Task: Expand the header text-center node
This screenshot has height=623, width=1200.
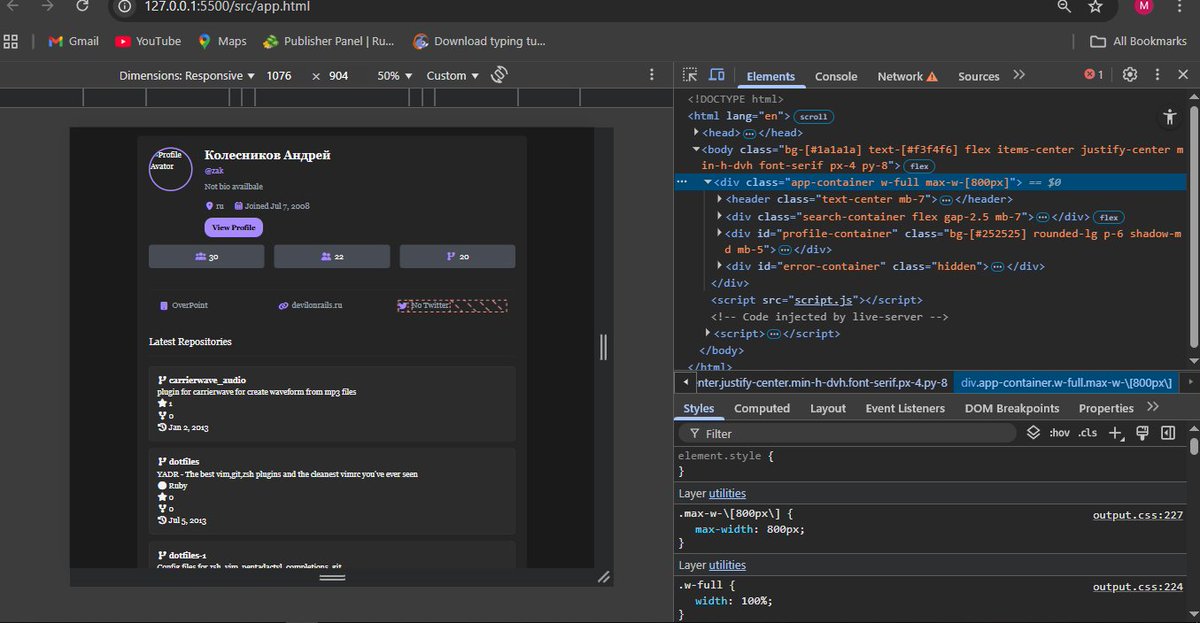Action: click(720, 199)
